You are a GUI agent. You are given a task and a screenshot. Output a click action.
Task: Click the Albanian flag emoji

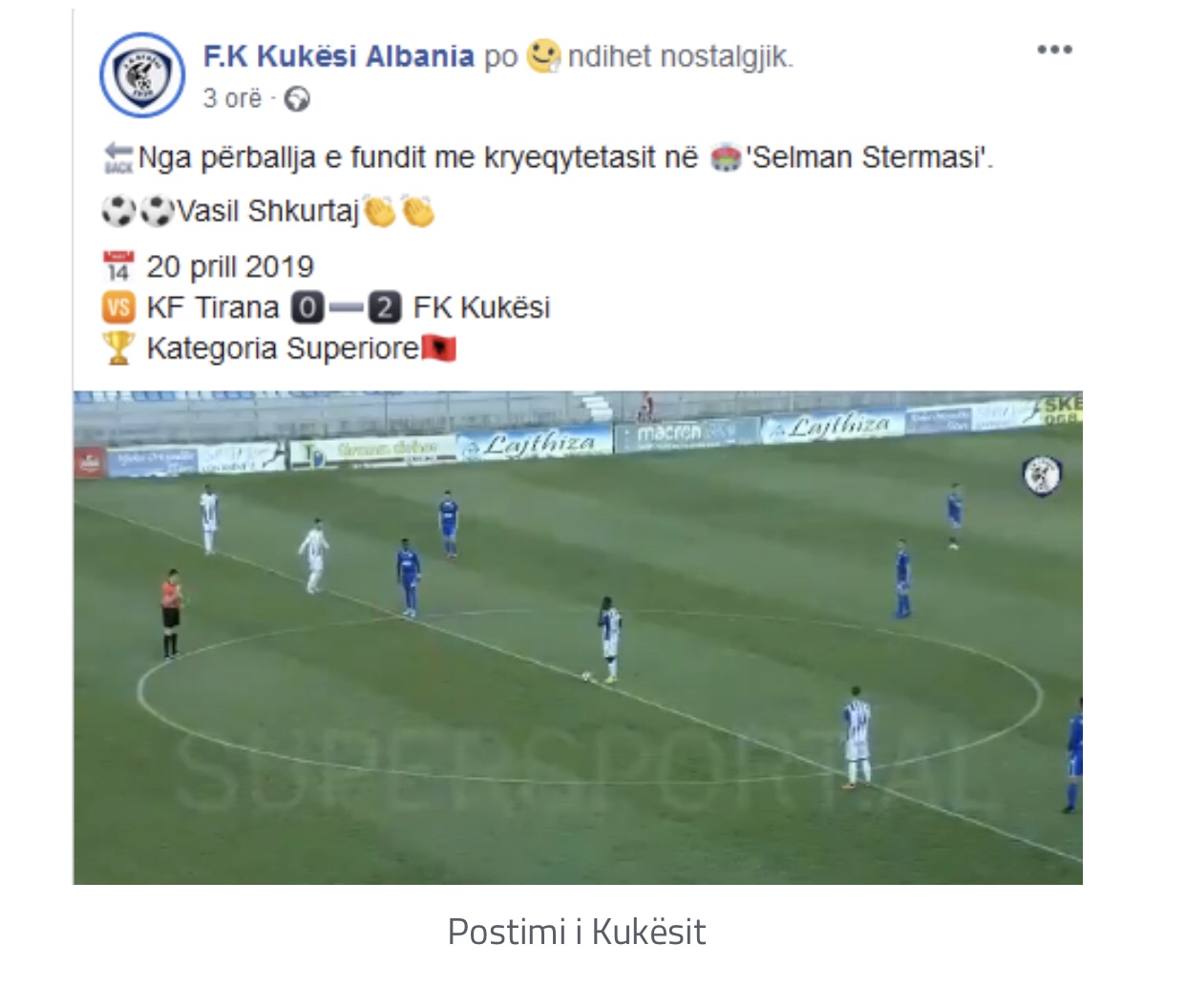(439, 348)
